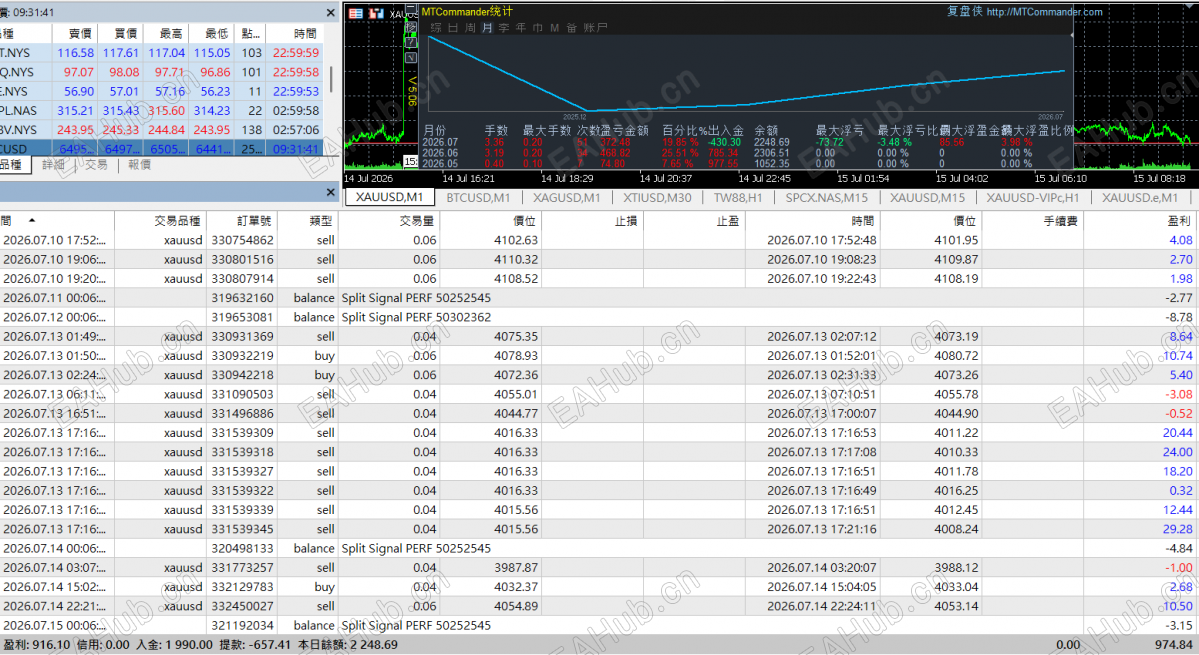Select history order 332450027 row

tap(600, 606)
